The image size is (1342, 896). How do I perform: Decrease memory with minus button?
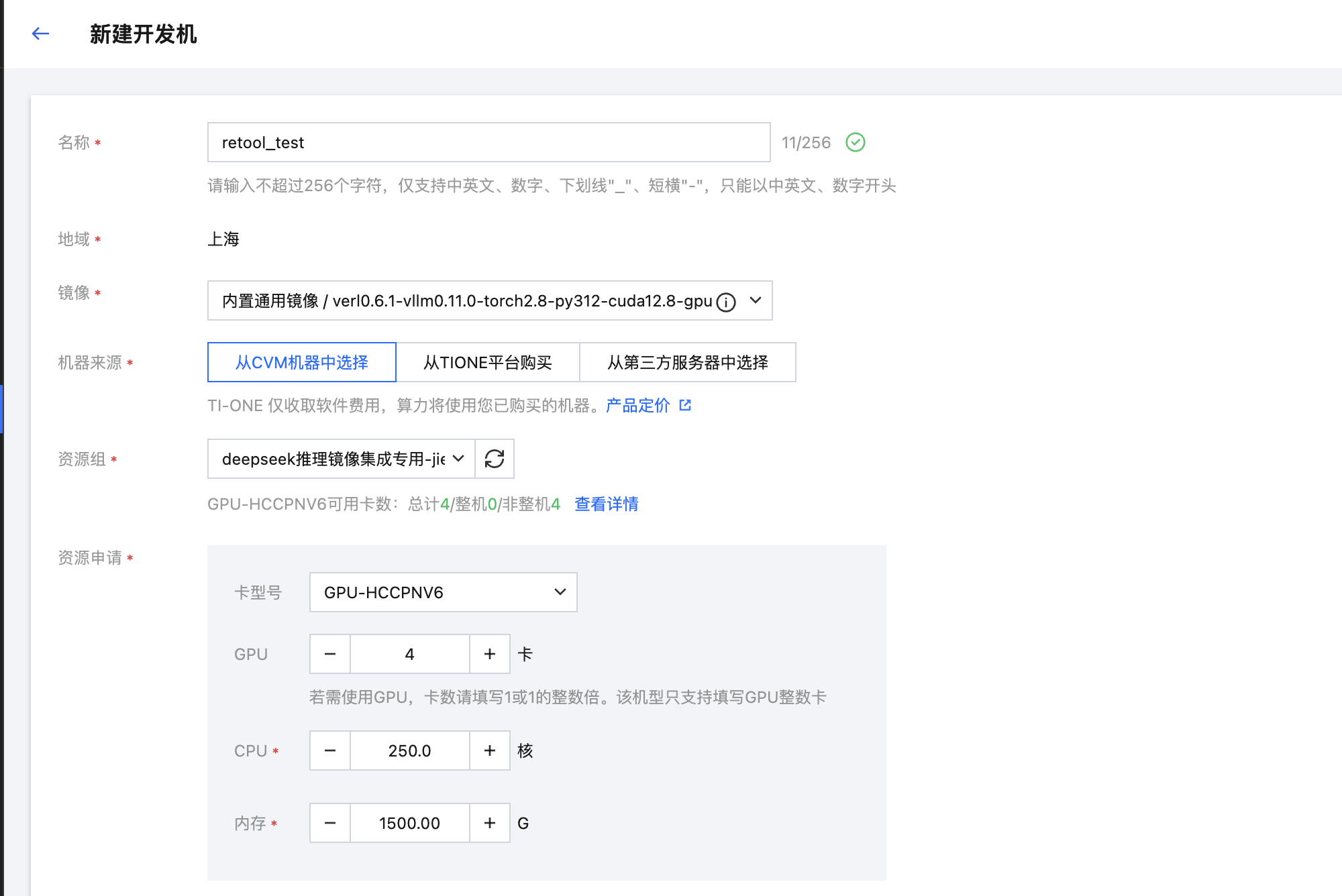[330, 823]
